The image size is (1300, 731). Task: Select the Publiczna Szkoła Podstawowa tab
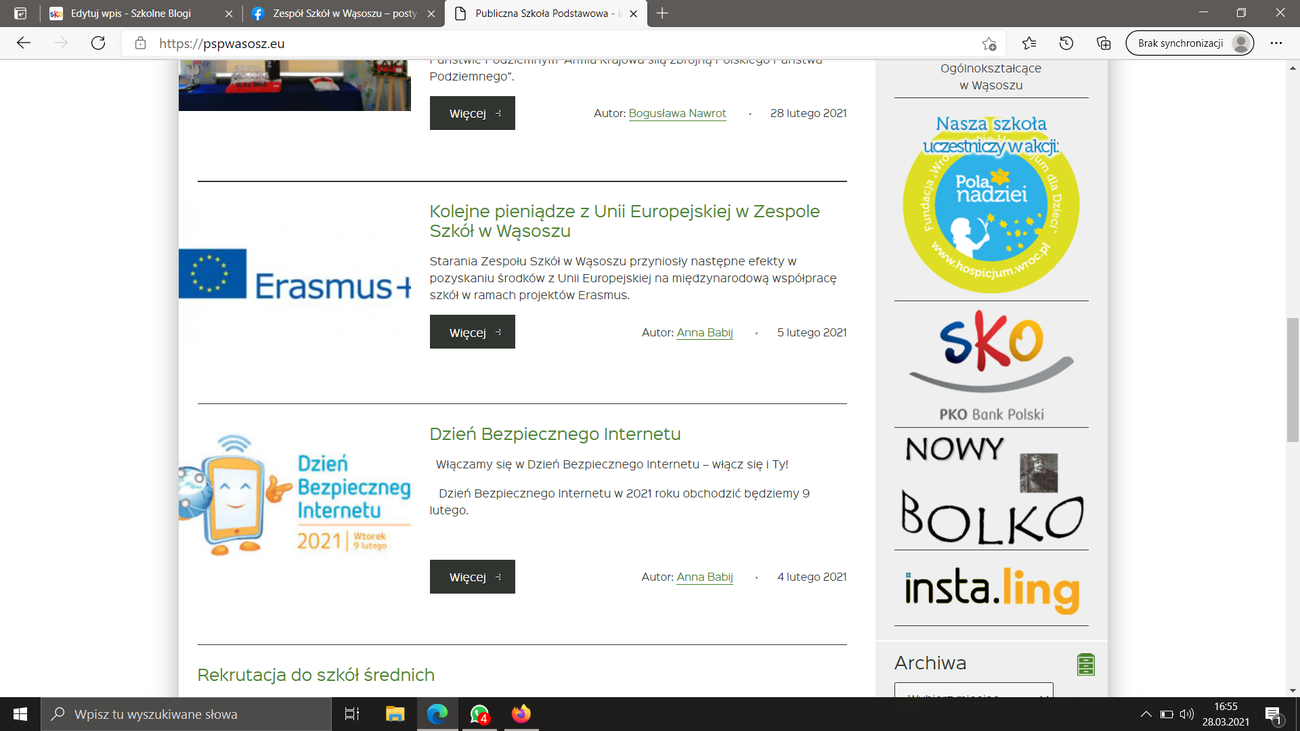pyautogui.click(x=545, y=14)
